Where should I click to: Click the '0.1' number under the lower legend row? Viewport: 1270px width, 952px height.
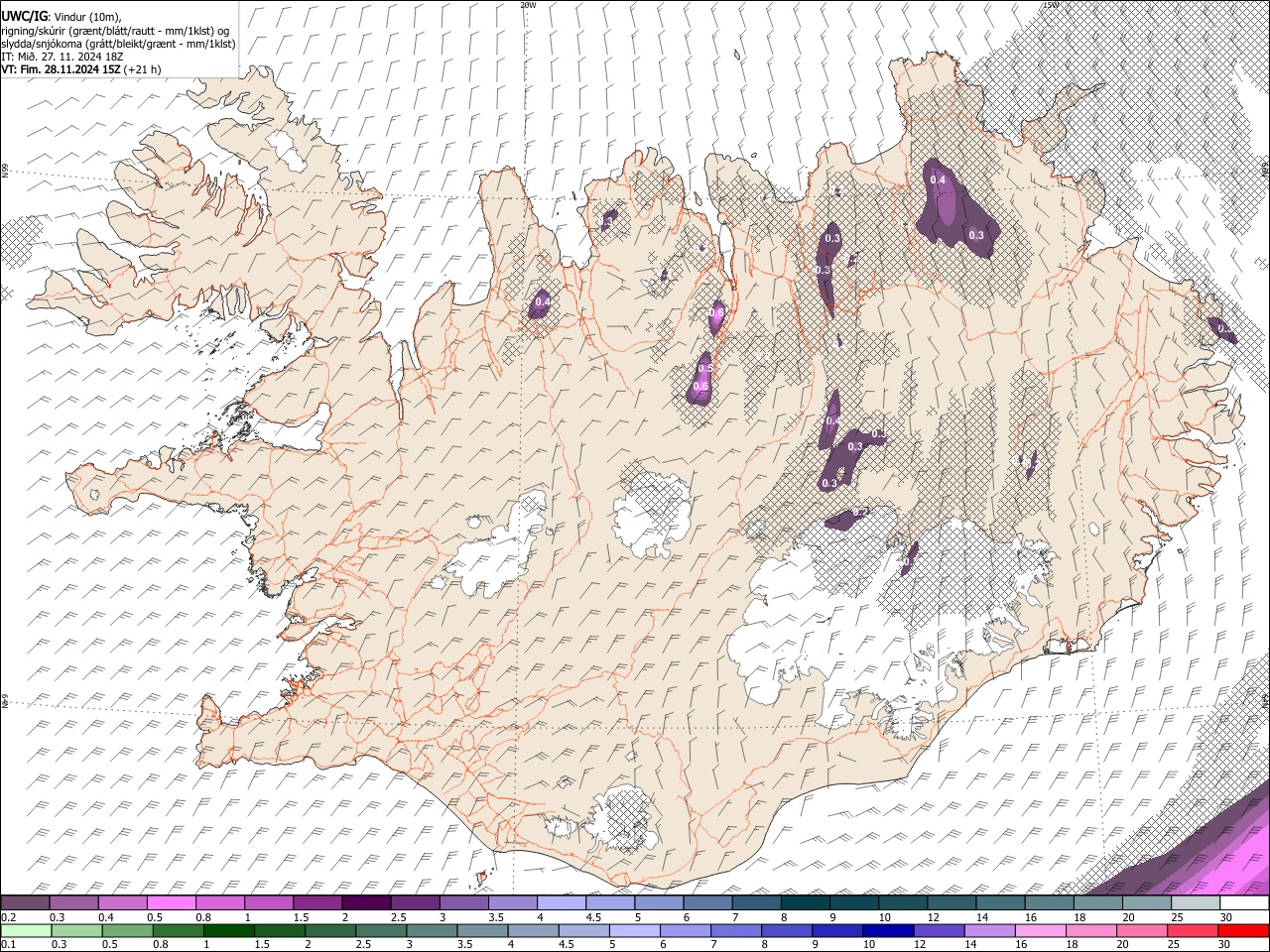coord(9,944)
